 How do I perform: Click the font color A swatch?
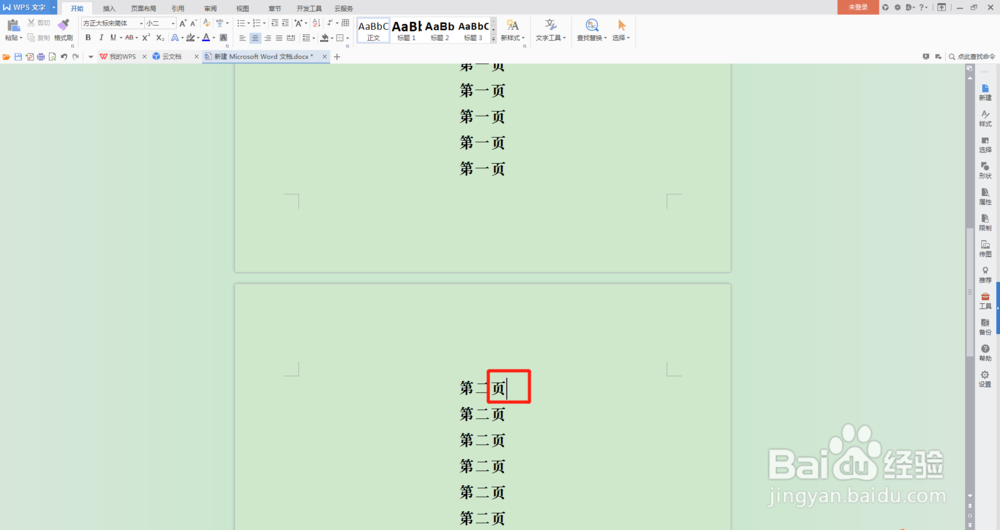[206, 38]
